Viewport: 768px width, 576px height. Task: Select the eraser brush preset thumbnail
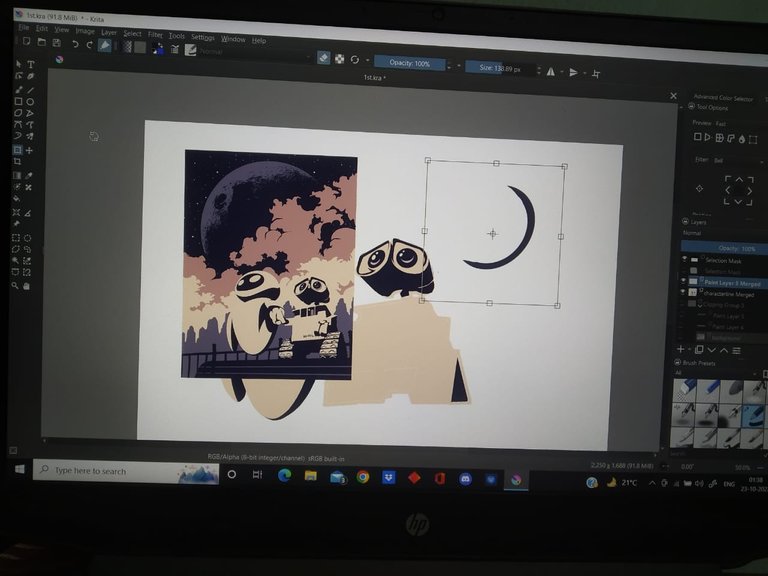click(685, 389)
